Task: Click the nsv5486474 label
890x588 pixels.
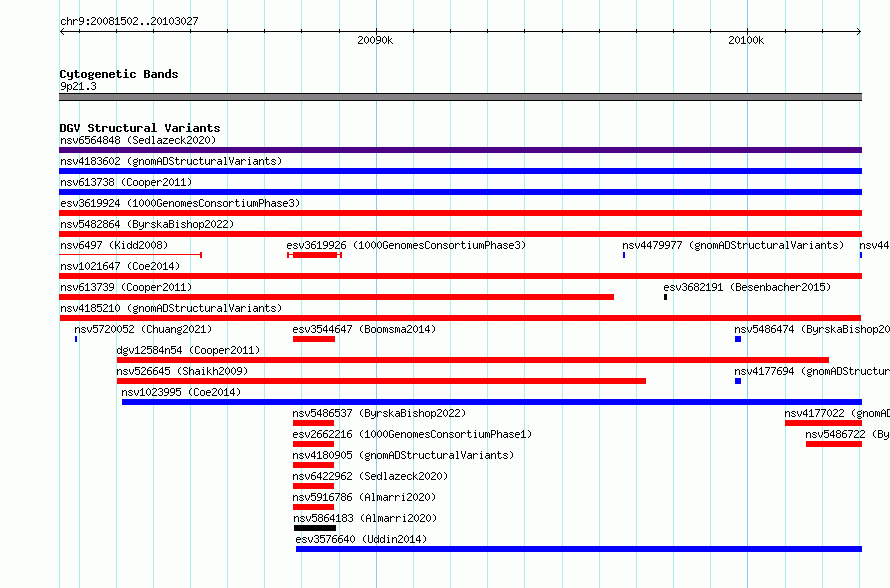Action: (x=812, y=329)
